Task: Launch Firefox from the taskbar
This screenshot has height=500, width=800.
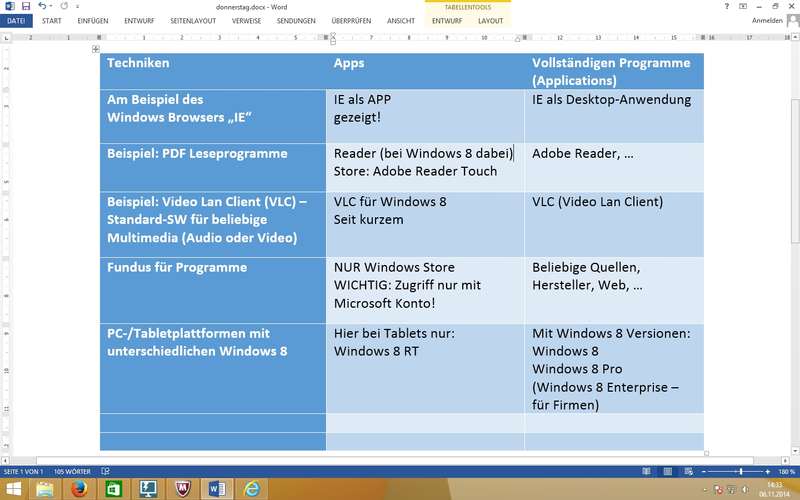Action: [x=80, y=489]
